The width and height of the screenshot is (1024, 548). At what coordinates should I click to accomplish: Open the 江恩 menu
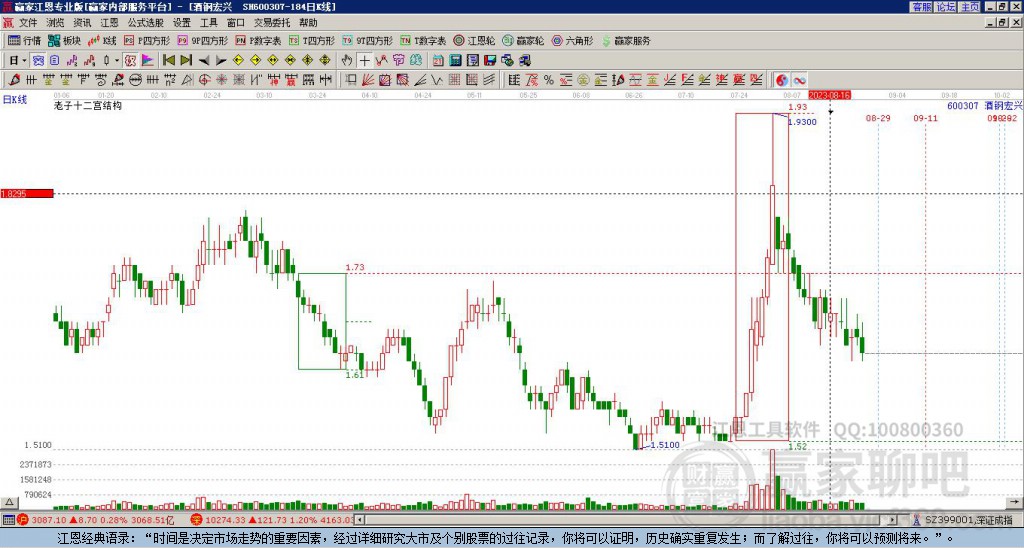(x=109, y=23)
